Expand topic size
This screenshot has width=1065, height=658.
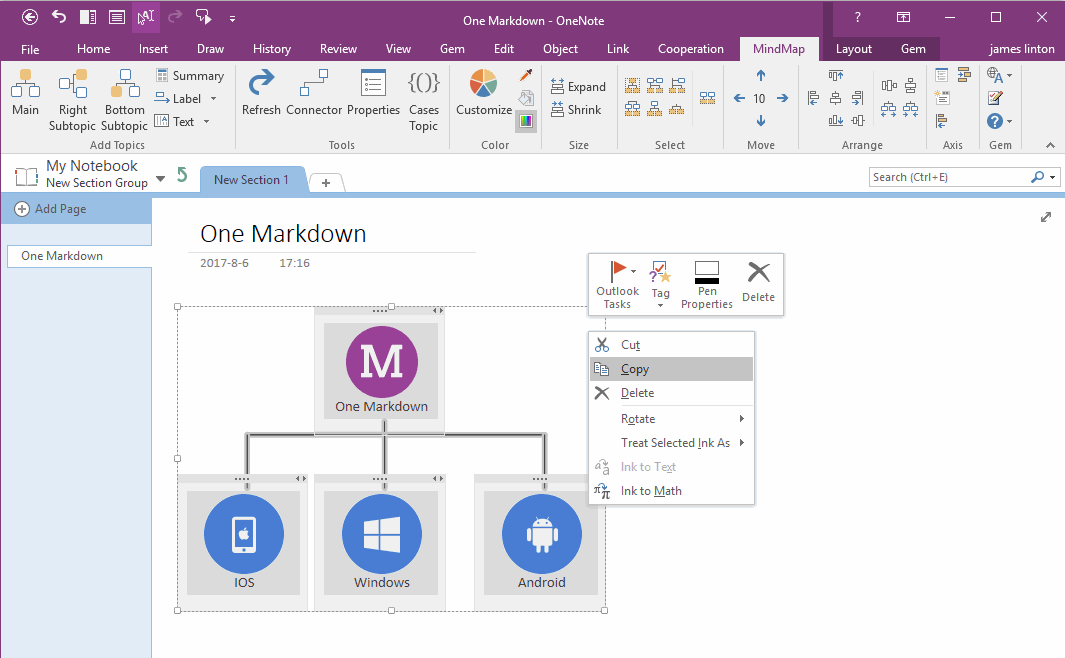pos(578,86)
